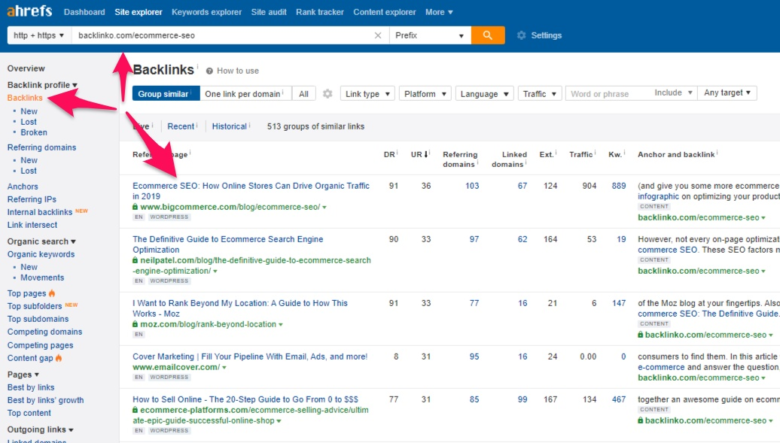
Task: Open Rank tracker in top navigation
Action: (319, 12)
